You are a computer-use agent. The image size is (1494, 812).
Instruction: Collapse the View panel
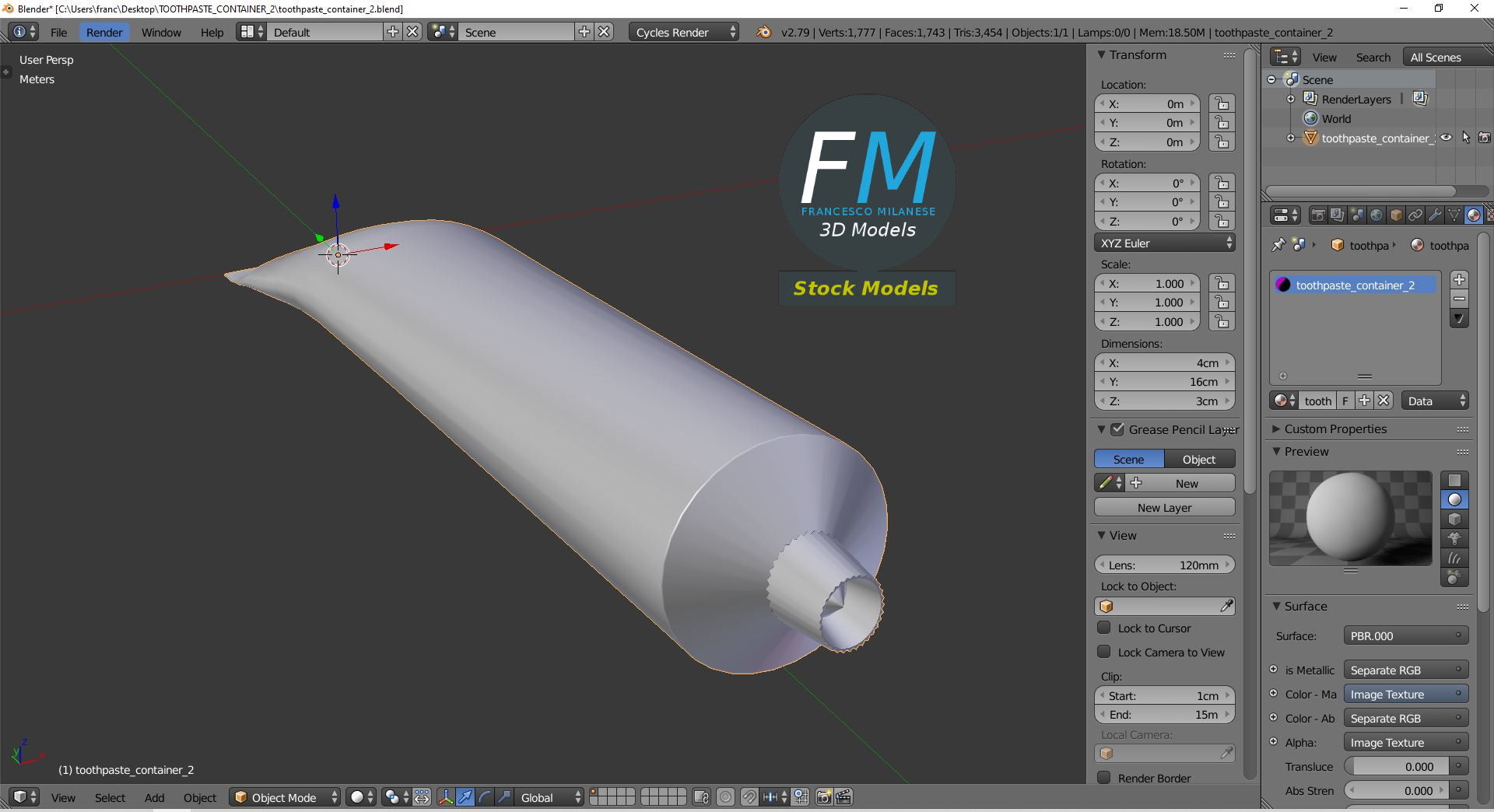coord(1101,536)
